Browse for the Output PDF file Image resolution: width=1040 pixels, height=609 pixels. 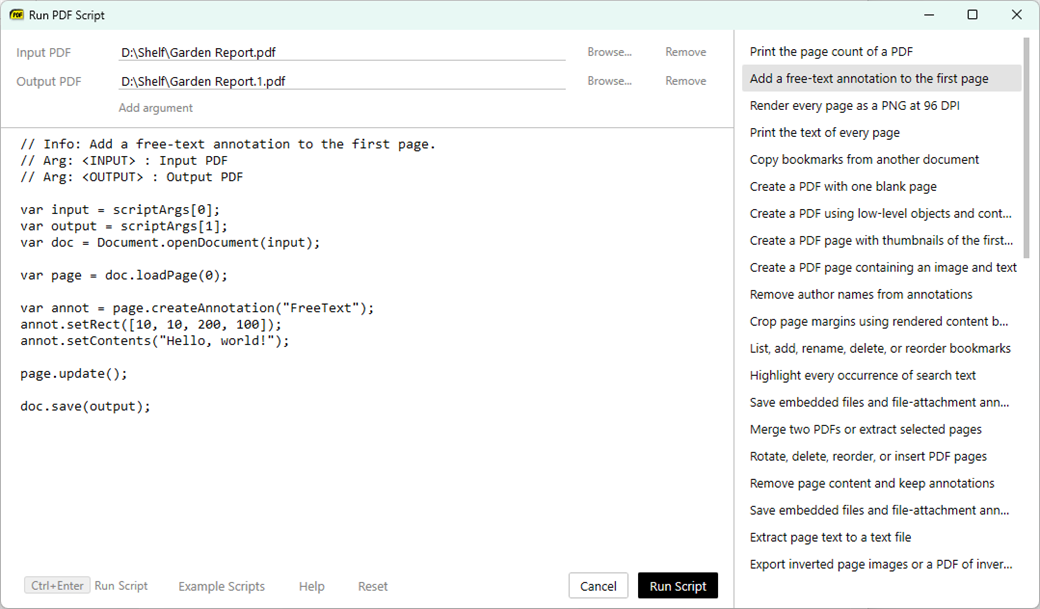coord(609,81)
